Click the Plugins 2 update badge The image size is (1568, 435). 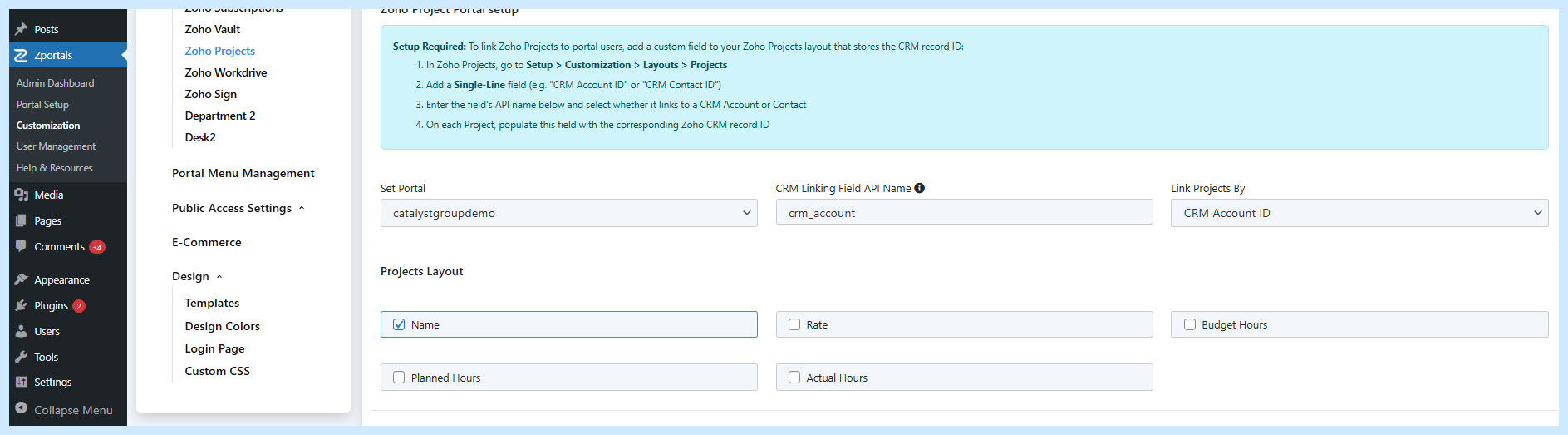[79, 306]
